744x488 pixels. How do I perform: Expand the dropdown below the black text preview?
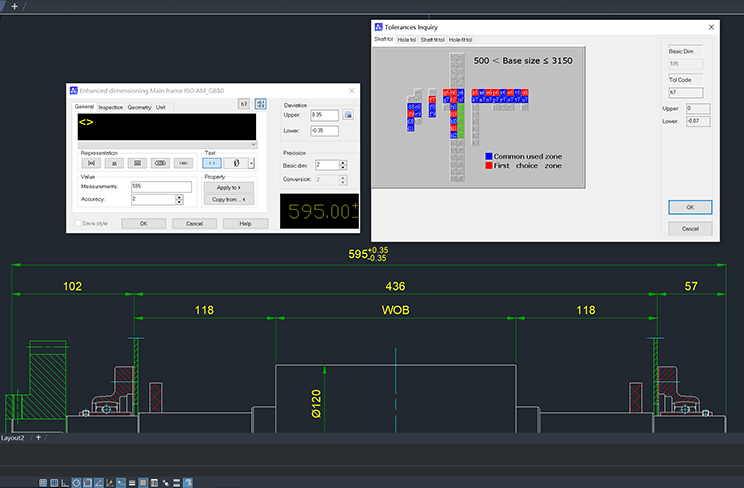point(253,144)
